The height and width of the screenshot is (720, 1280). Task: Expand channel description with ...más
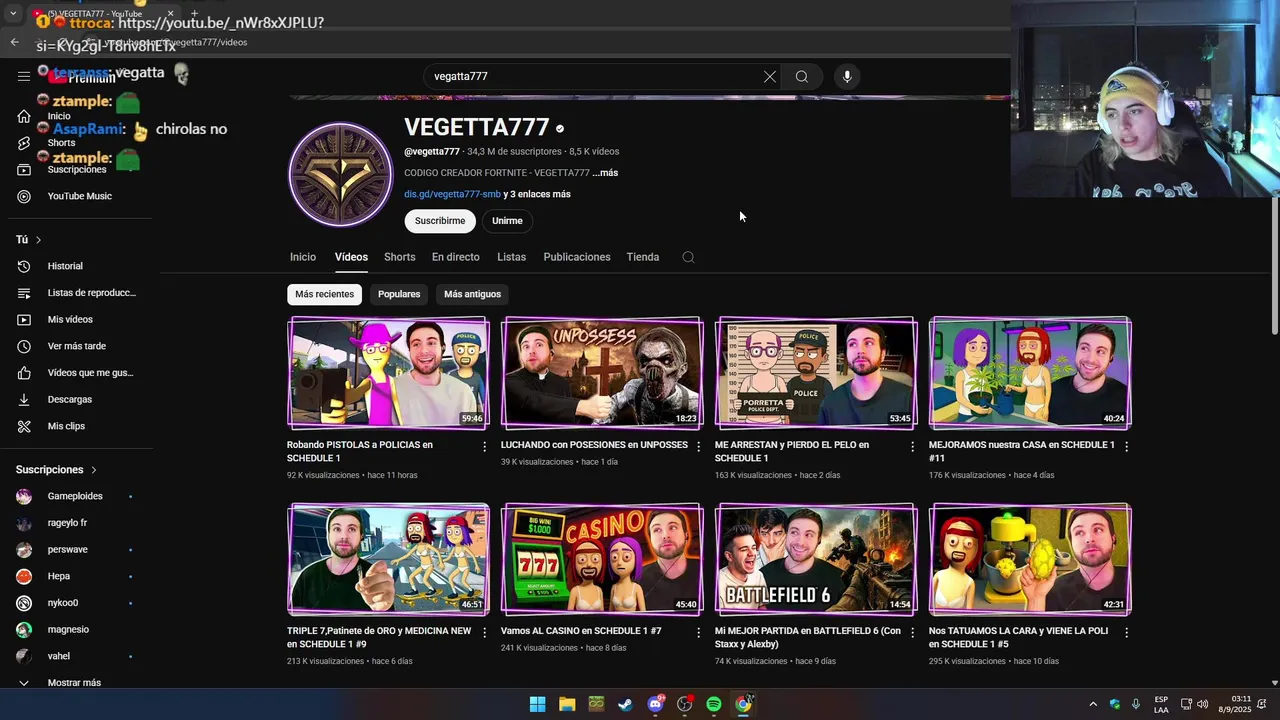(x=605, y=173)
